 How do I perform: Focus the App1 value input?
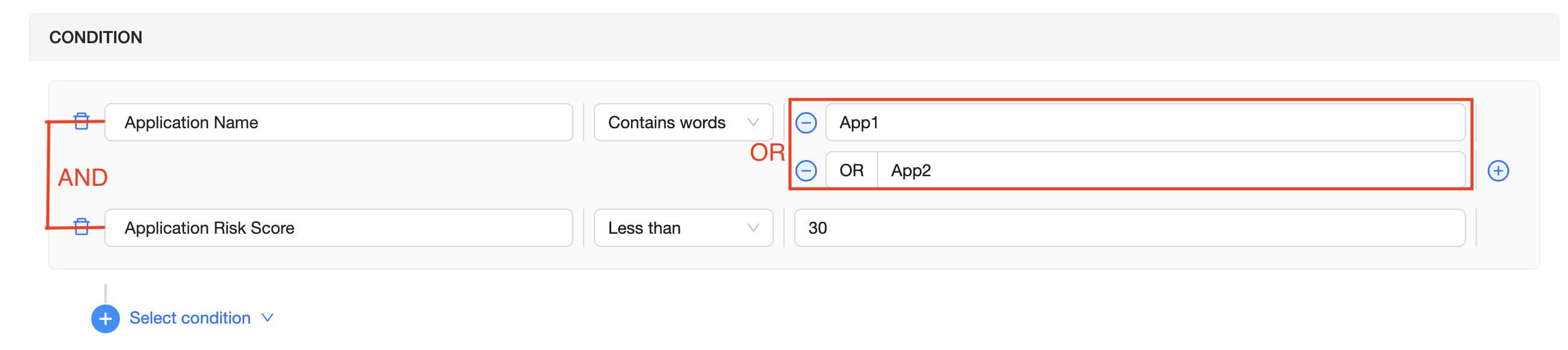click(1145, 123)
